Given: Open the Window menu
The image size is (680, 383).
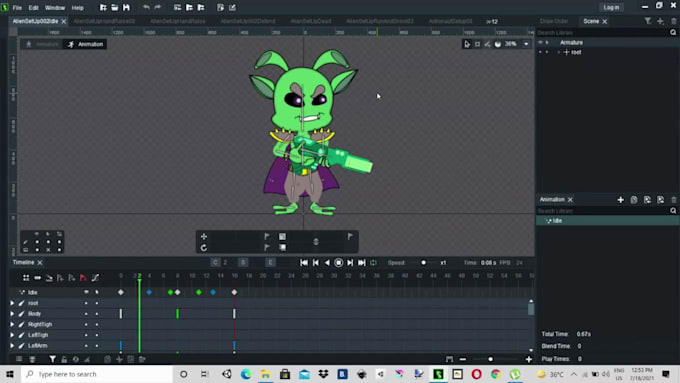Looking at the screenshot, I should coord(55,7).
